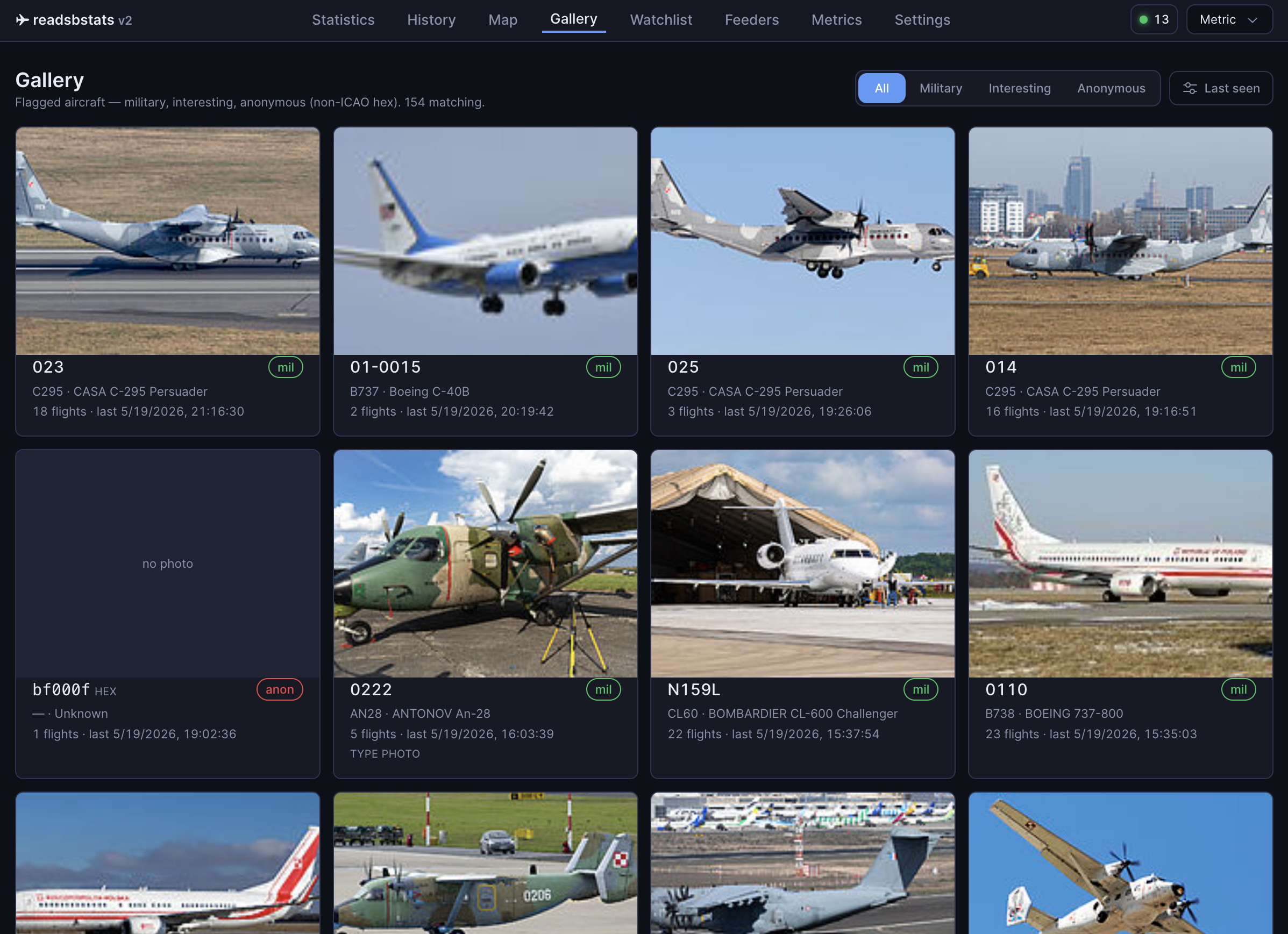Click 'CL60 · BOMBARDIER CL-600 Challenger' text
Image resolution: width=1288 pixels, height=934 pixels.
coord(782,713)
